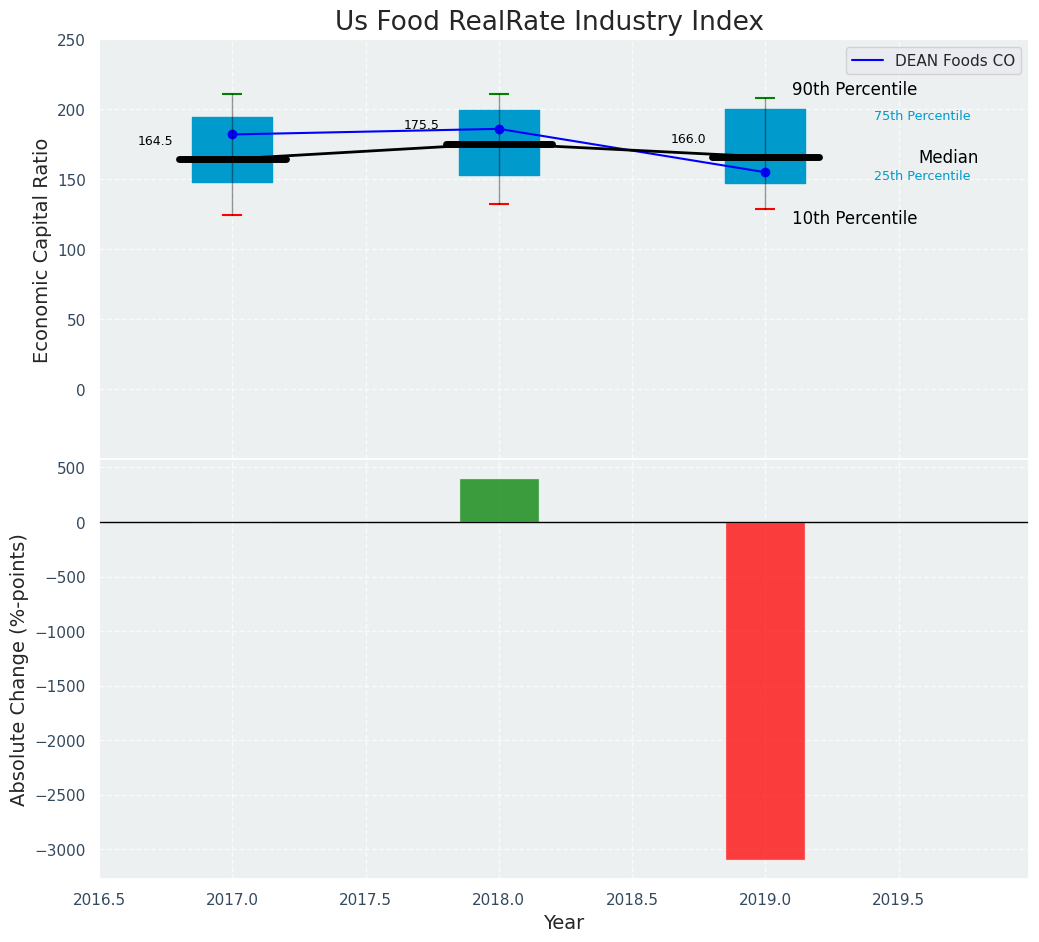Click the 75th Percentile annotation

click(x=922, y=116)
